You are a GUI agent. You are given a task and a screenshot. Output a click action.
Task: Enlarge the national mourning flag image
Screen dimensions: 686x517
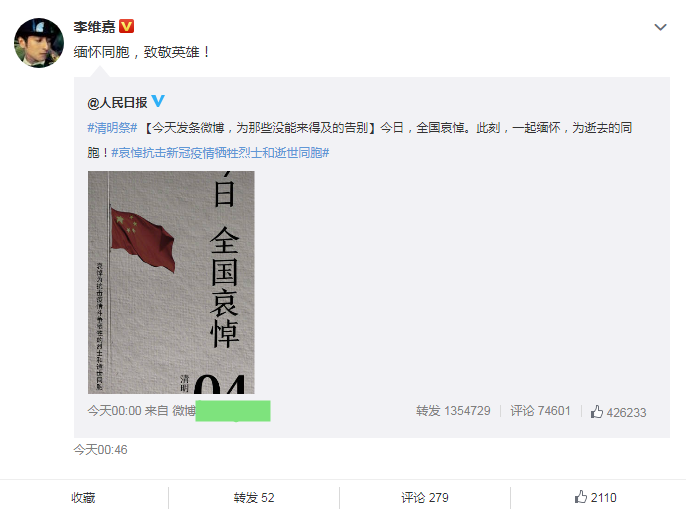(171, 282)
